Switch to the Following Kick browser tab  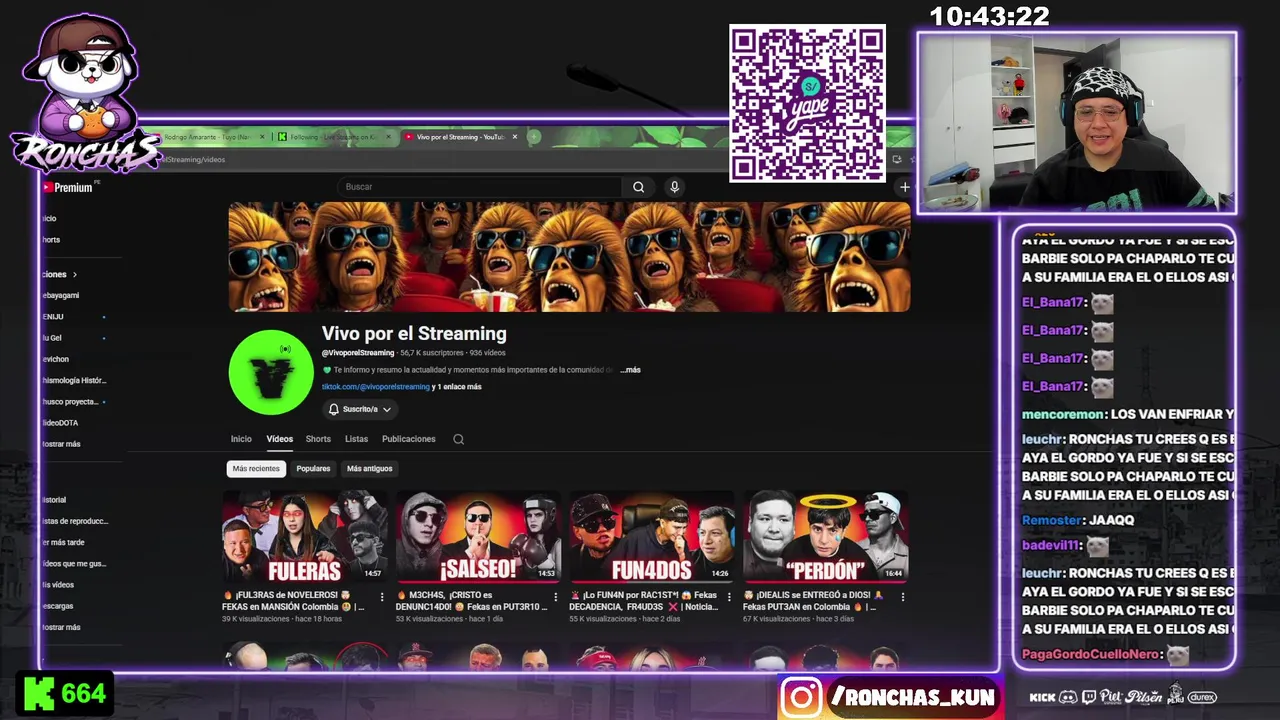[x=335, y=137]
